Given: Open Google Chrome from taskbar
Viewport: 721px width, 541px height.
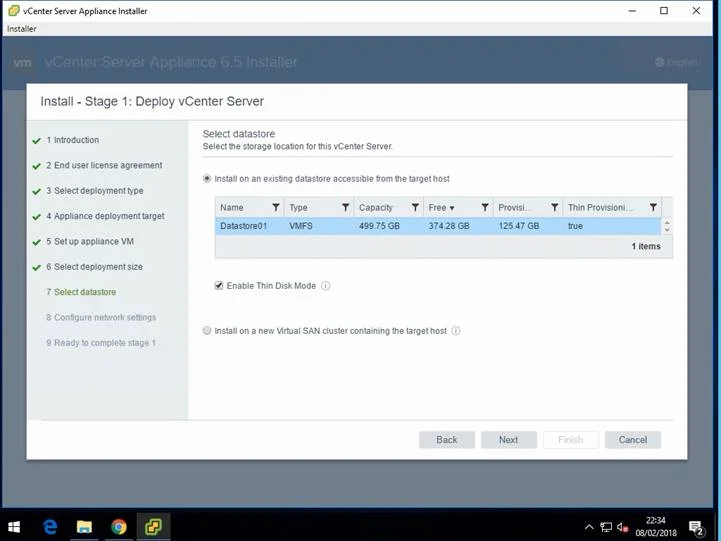Looking at the screenshot, I should point(119,527).
